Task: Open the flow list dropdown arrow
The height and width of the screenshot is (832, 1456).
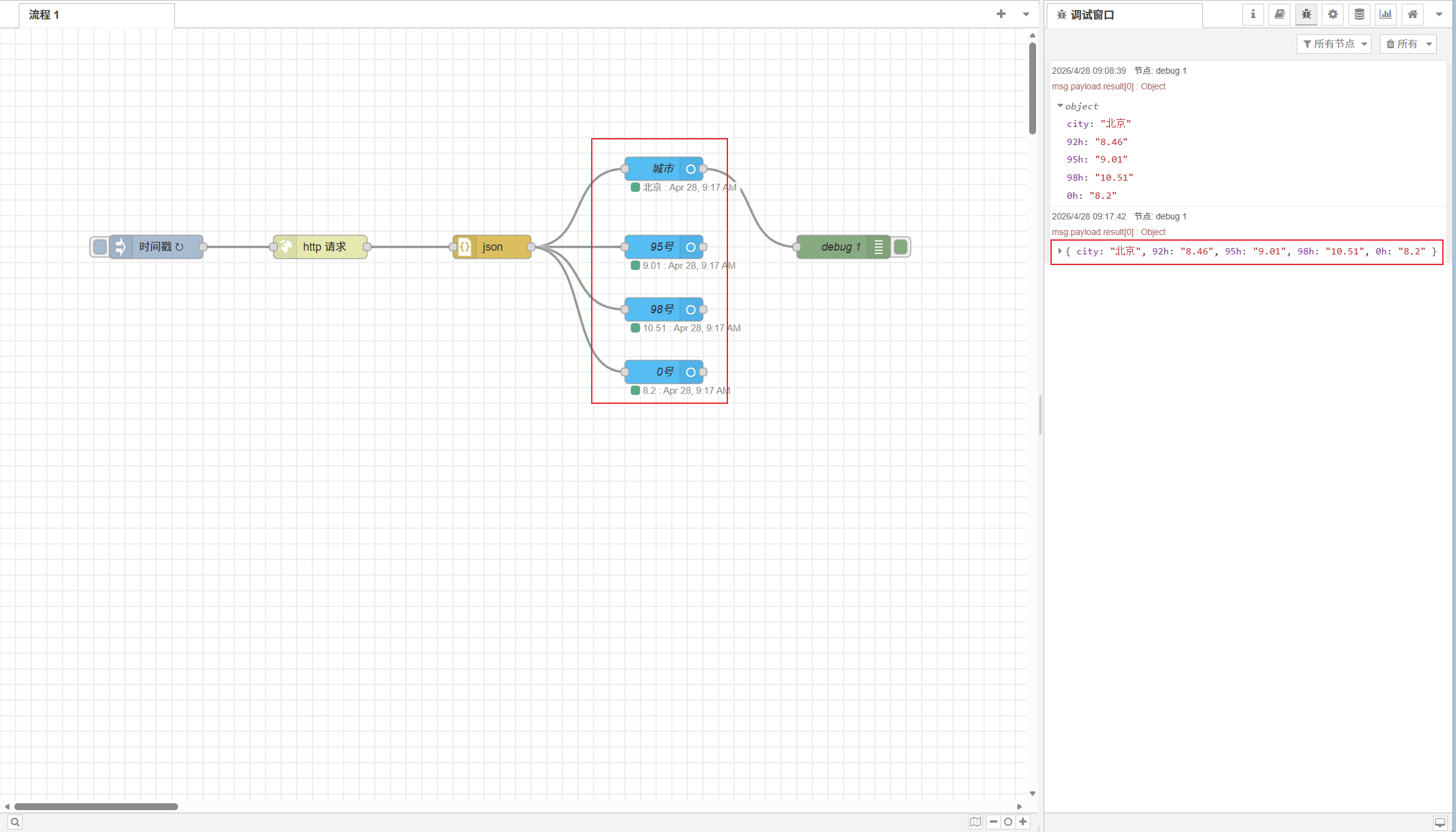Action: (x=1026, y=14)
